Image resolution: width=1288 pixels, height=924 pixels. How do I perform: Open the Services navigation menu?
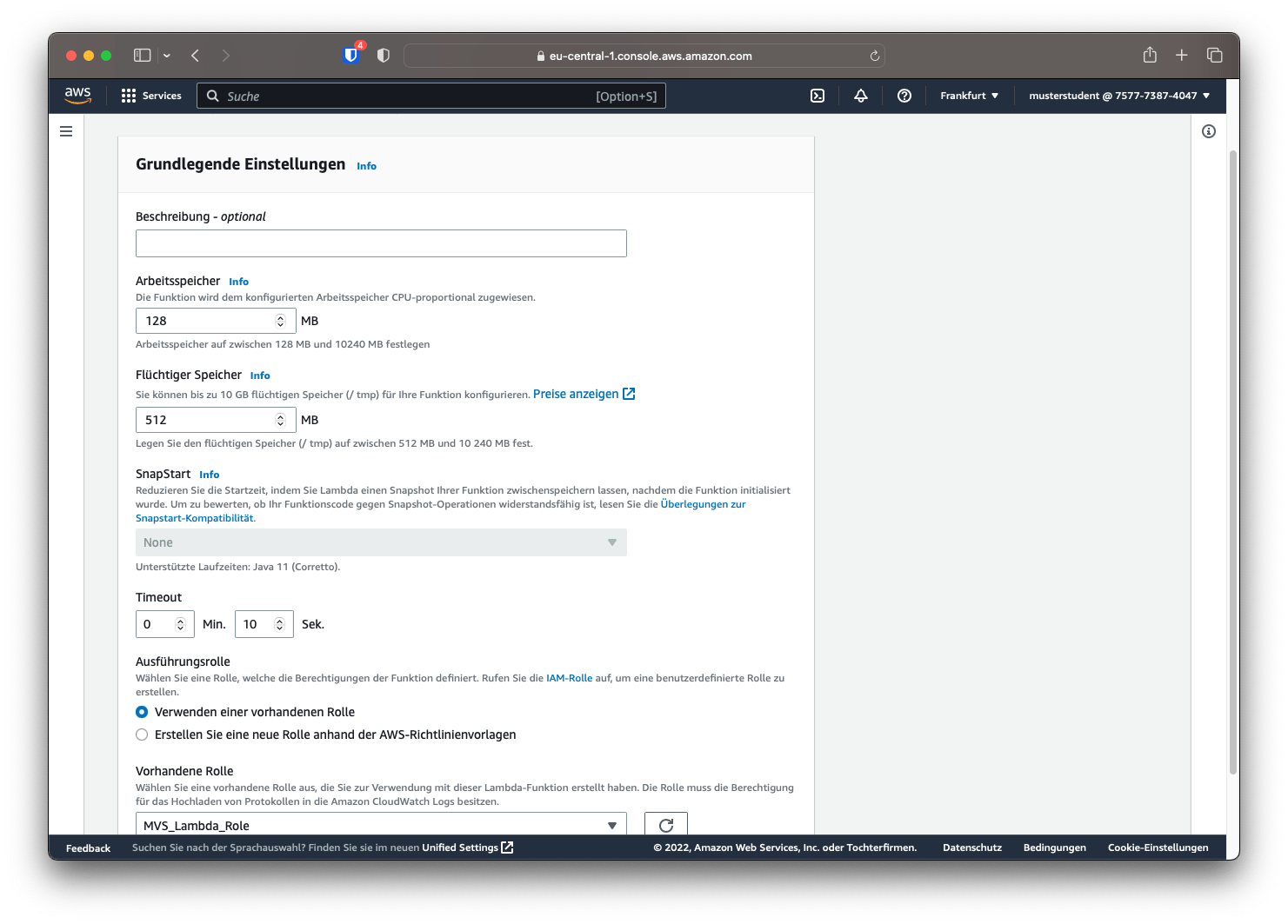click(x=151, y=96)
